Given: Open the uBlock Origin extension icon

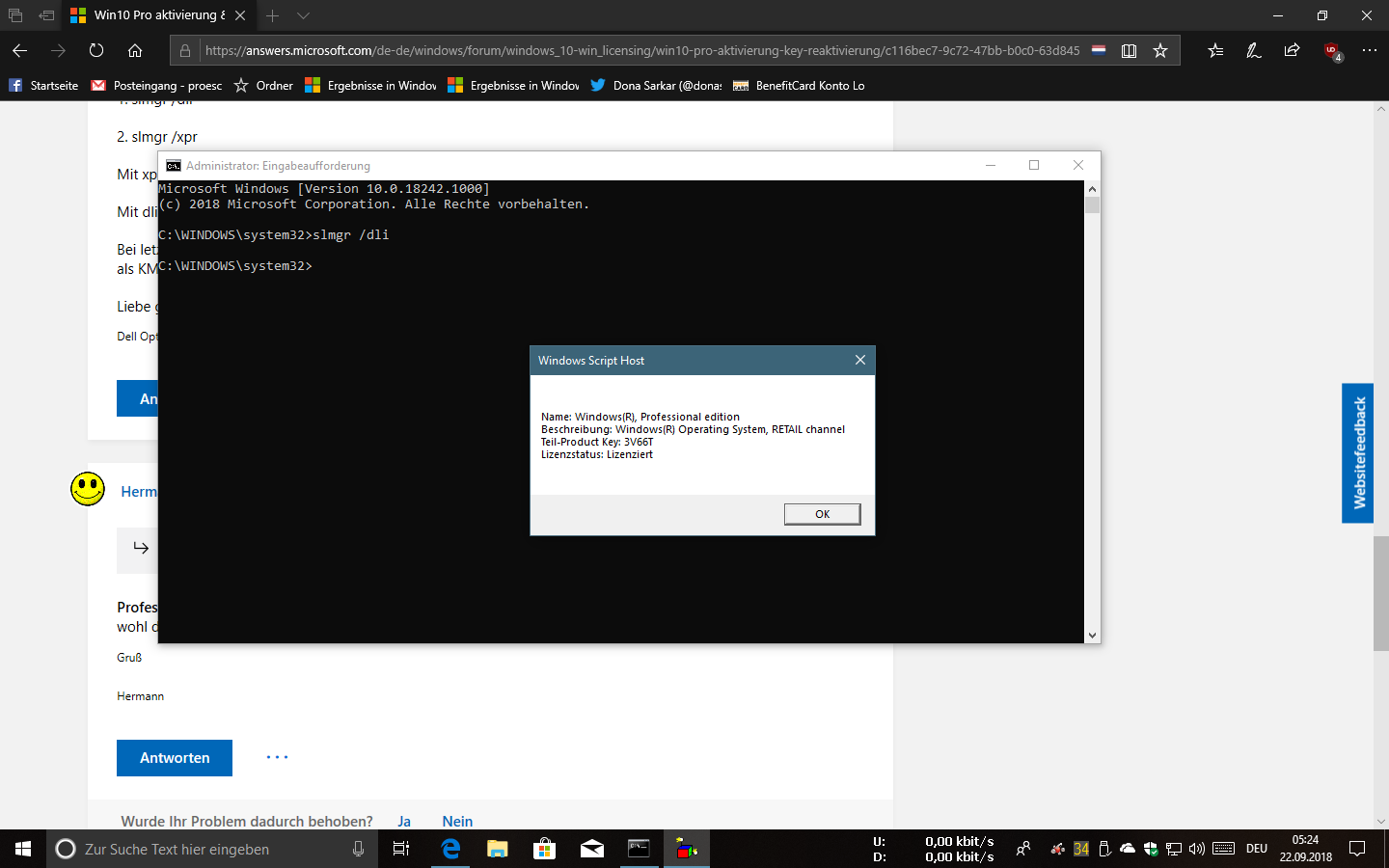Looking at the screenshot, I should (1332, 51).
